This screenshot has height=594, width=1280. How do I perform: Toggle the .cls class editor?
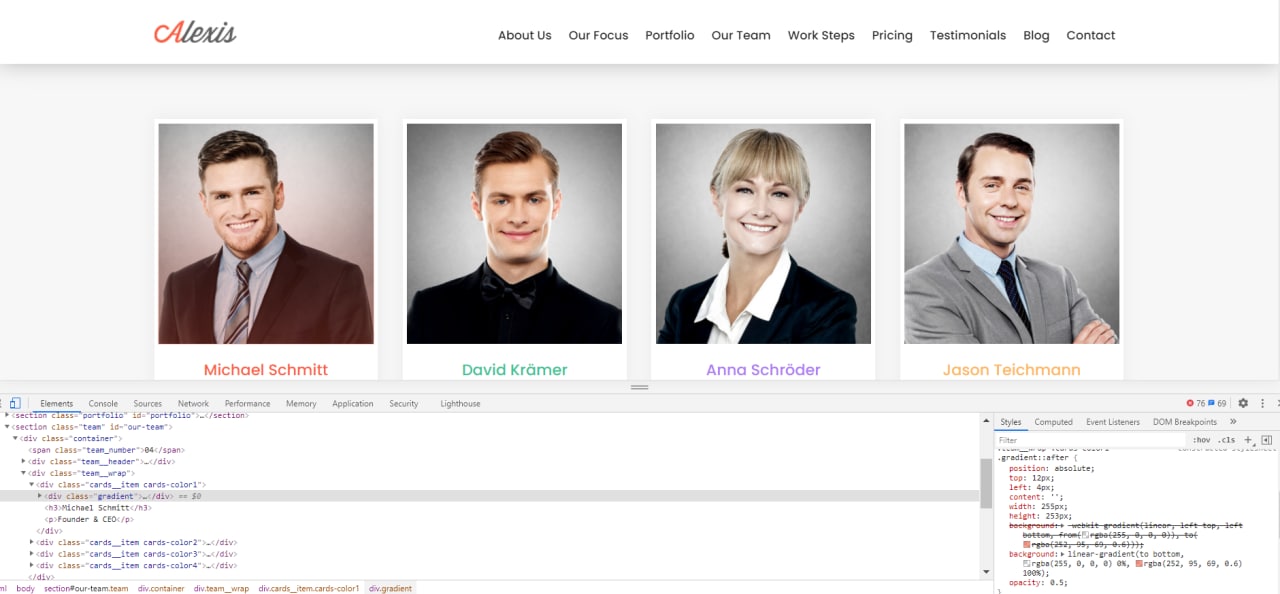[1225, 440]
